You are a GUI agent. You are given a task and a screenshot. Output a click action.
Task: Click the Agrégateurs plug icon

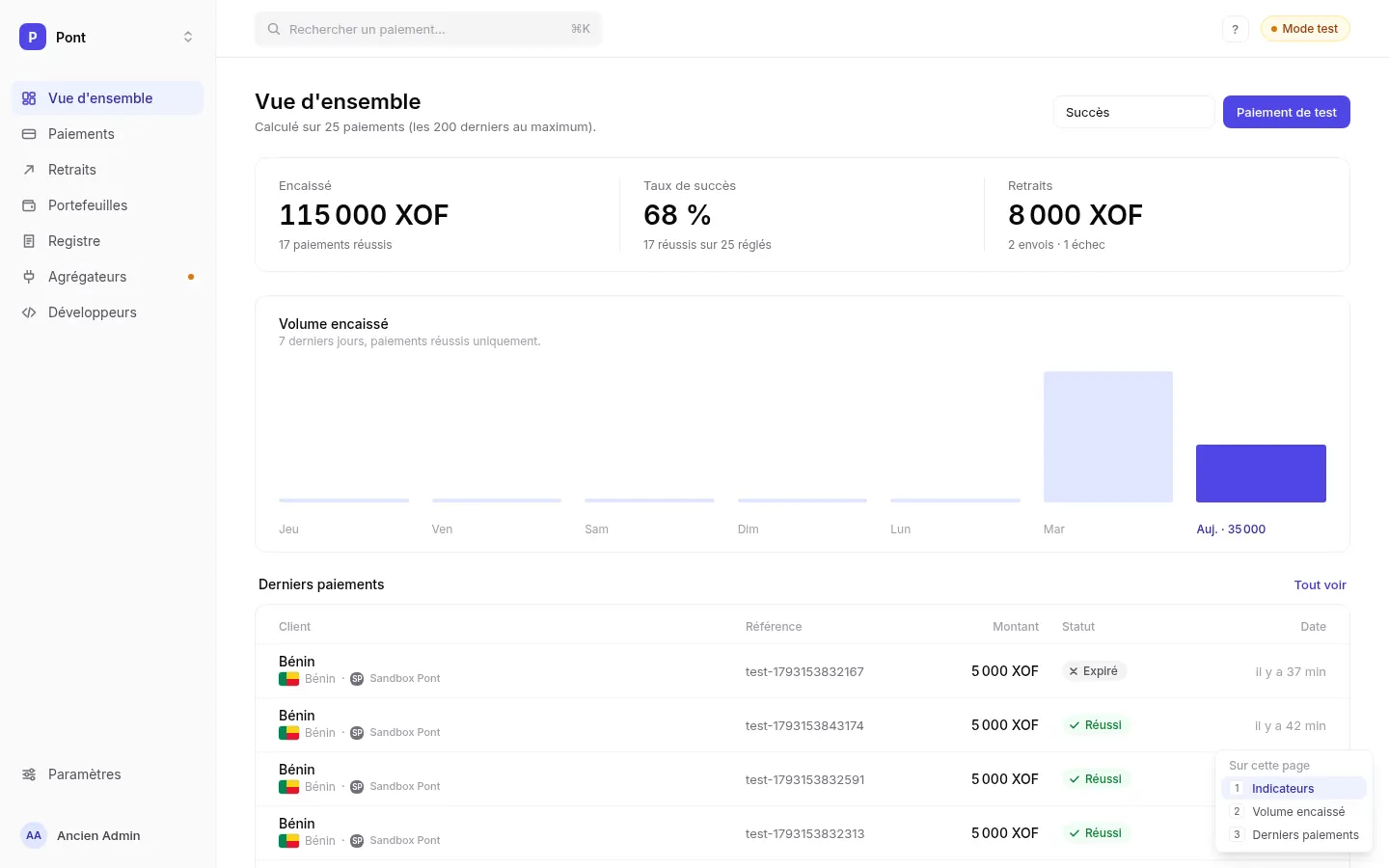[x=29, y=277]
